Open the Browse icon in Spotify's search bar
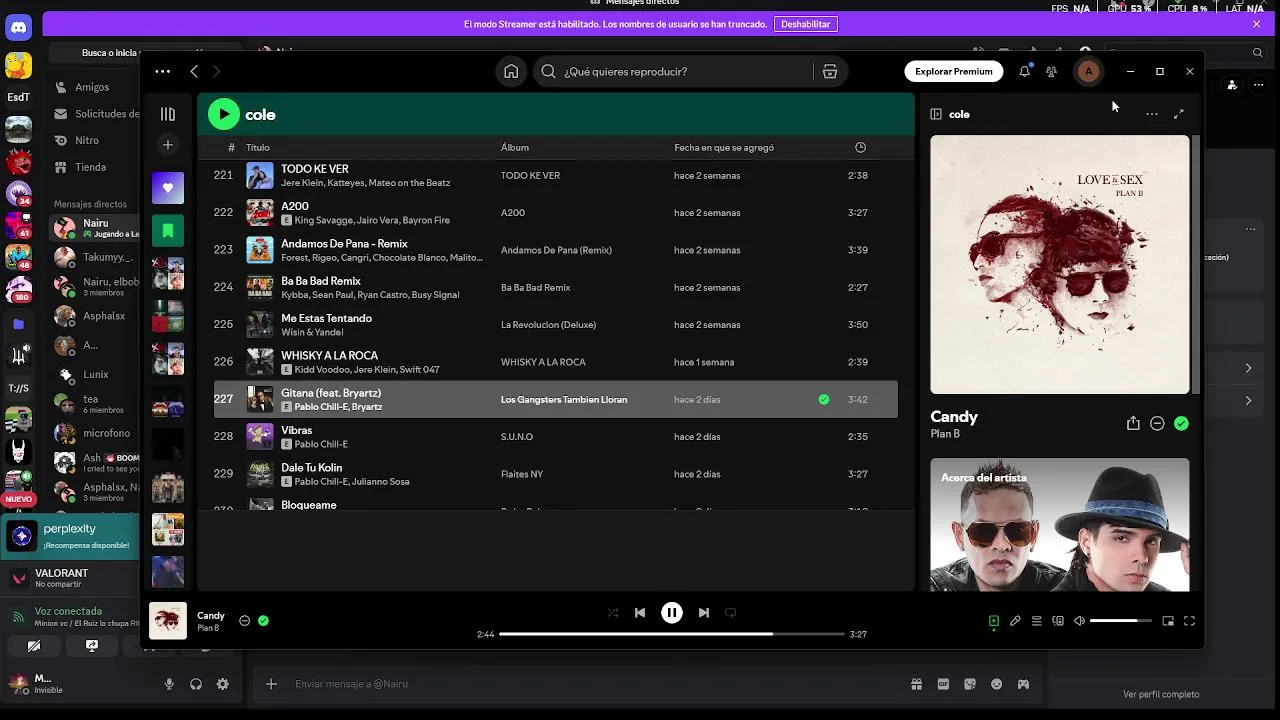The width and height of the screenshot is (1280, 720). (x=829, y=71)
